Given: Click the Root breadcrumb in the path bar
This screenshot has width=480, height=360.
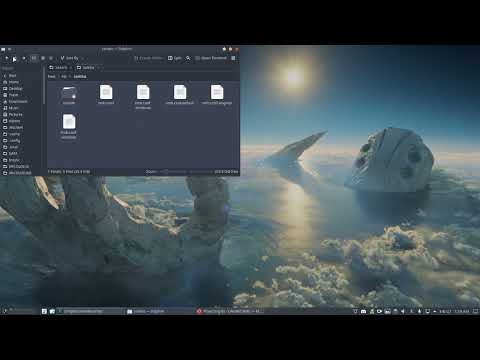Looking at the screenshot, I should 51,76.
